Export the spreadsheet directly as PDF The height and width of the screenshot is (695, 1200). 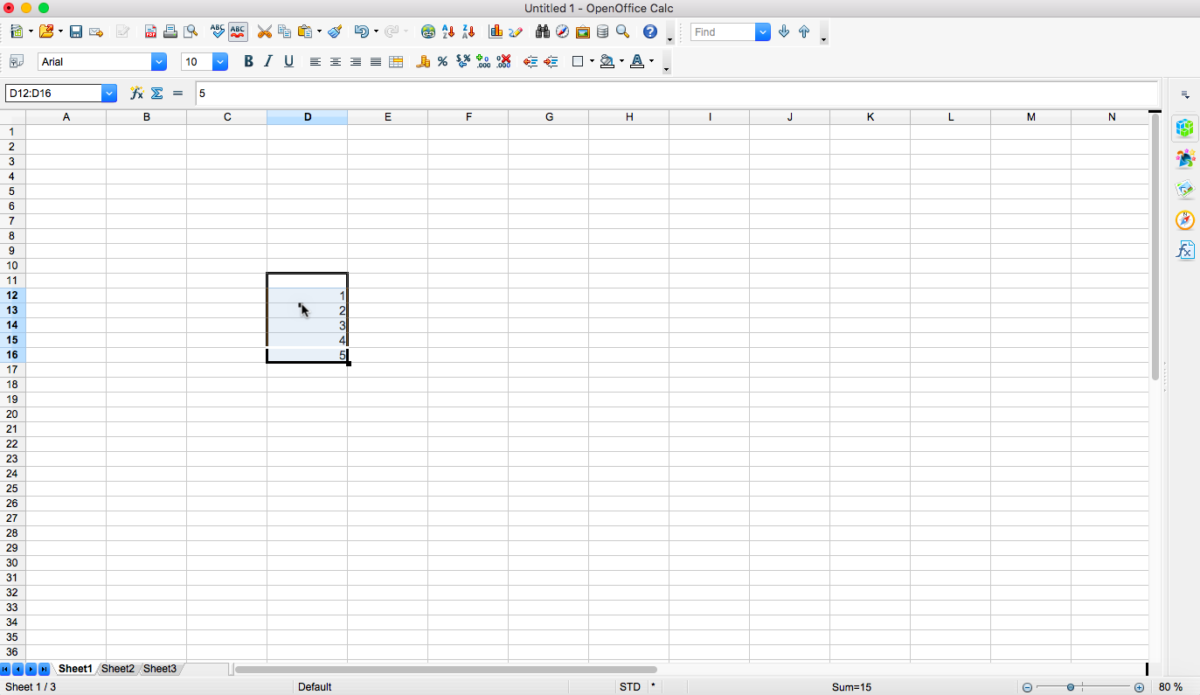coord(151,31)
